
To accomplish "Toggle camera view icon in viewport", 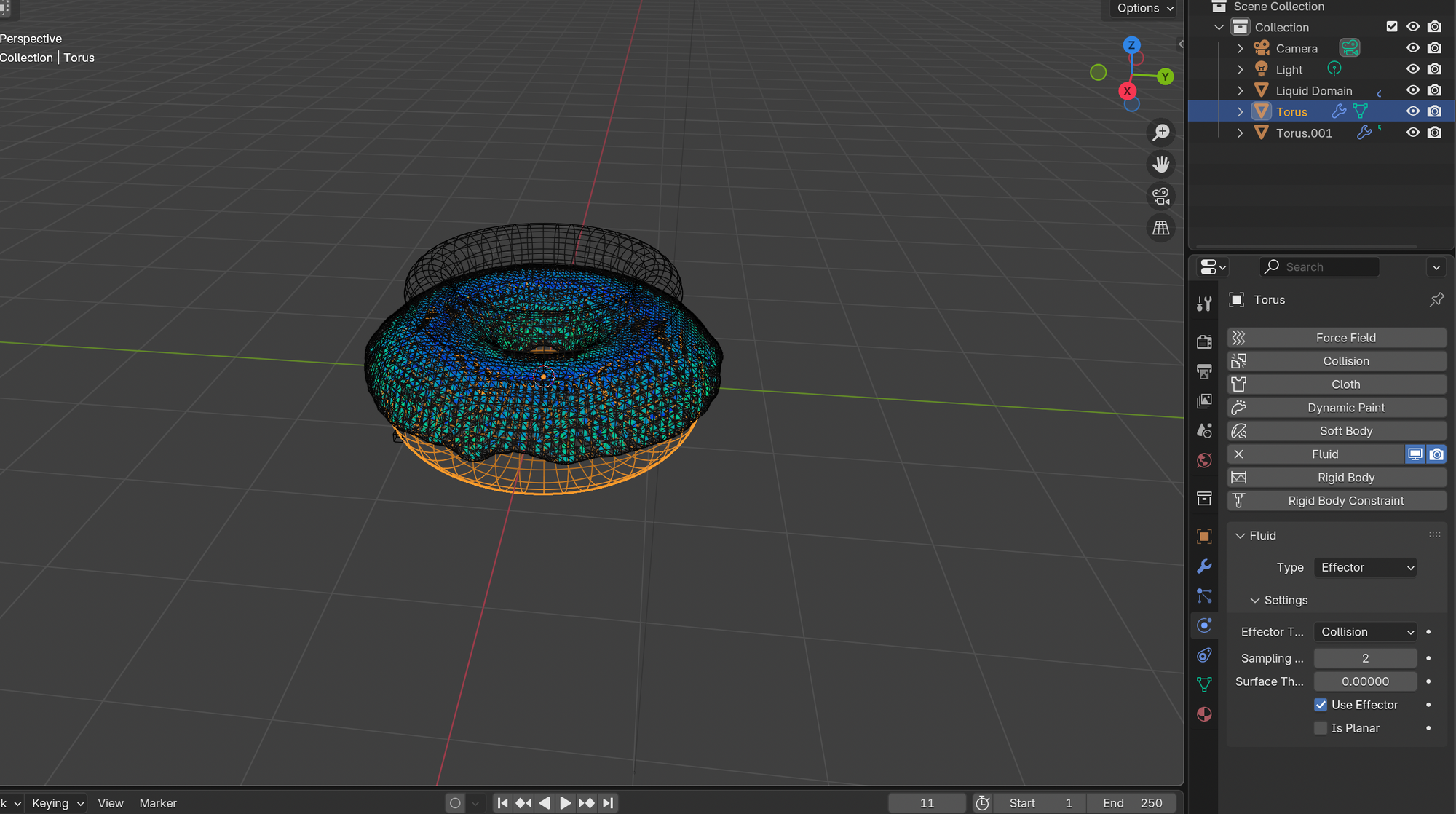I will [x=1161, y=197].
